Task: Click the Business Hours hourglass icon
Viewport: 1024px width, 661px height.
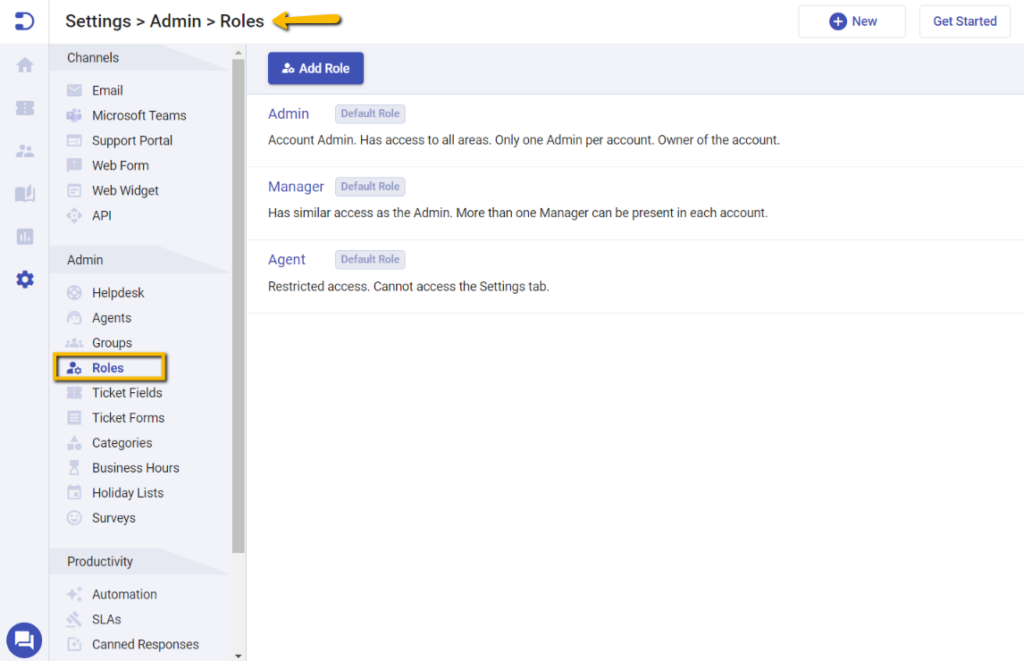Action: tap(74, 468)
